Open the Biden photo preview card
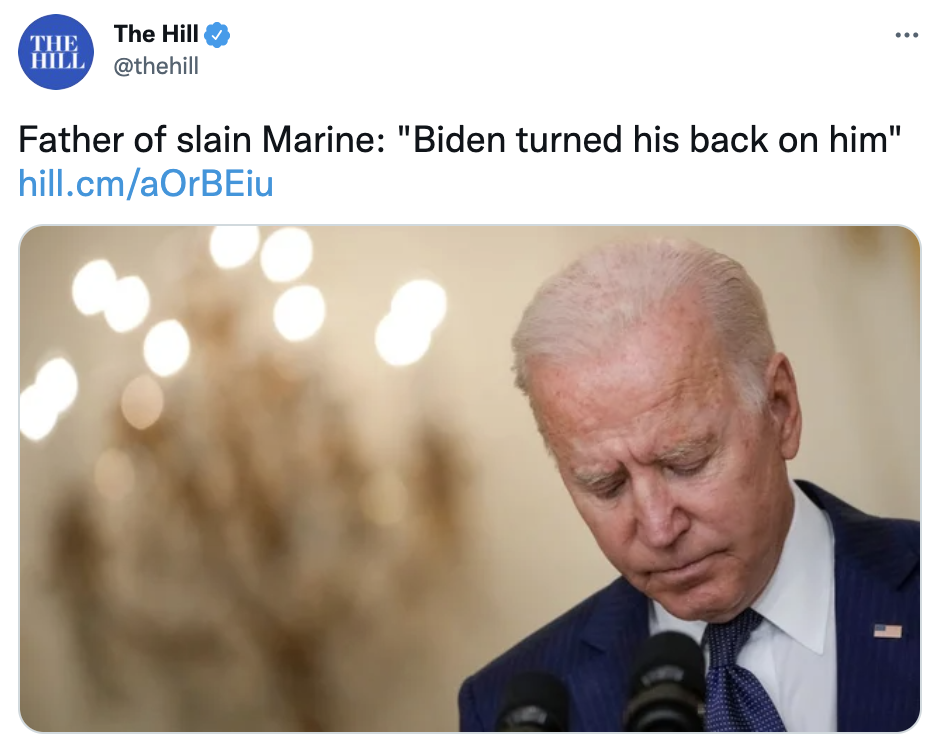Screen dimensions: 940x752 point(470,479)
